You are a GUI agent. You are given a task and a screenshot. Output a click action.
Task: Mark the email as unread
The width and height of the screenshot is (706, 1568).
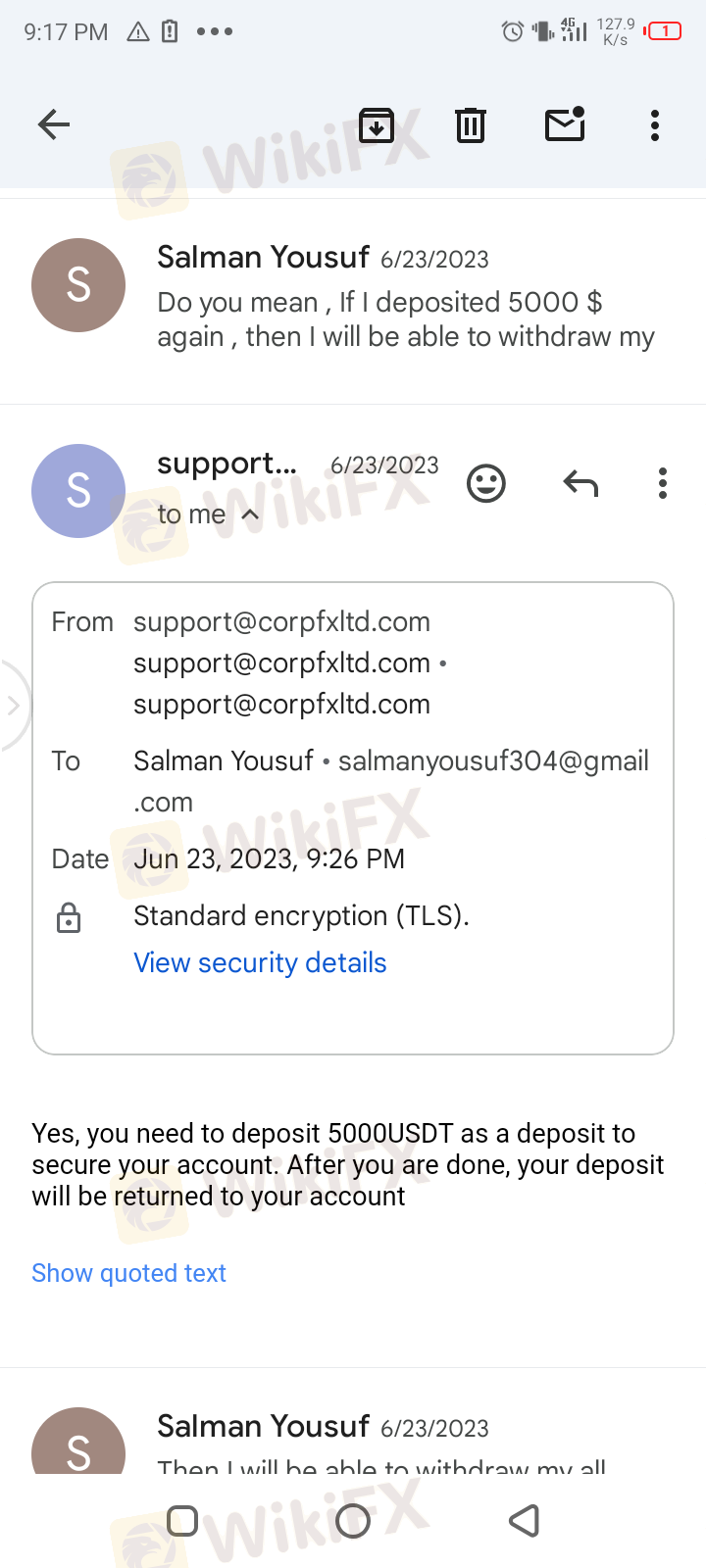click(x=565, y=124)
